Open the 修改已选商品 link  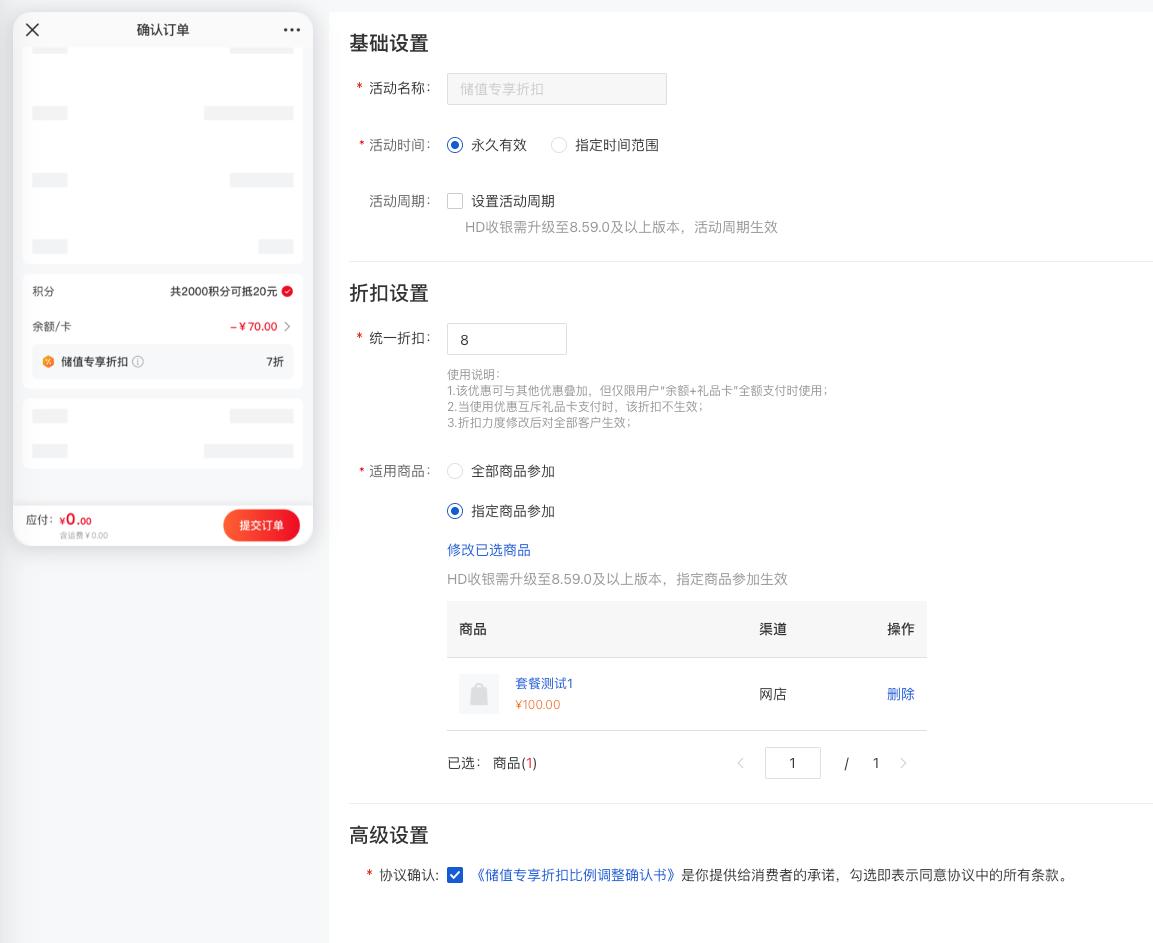tap(489, 550)
